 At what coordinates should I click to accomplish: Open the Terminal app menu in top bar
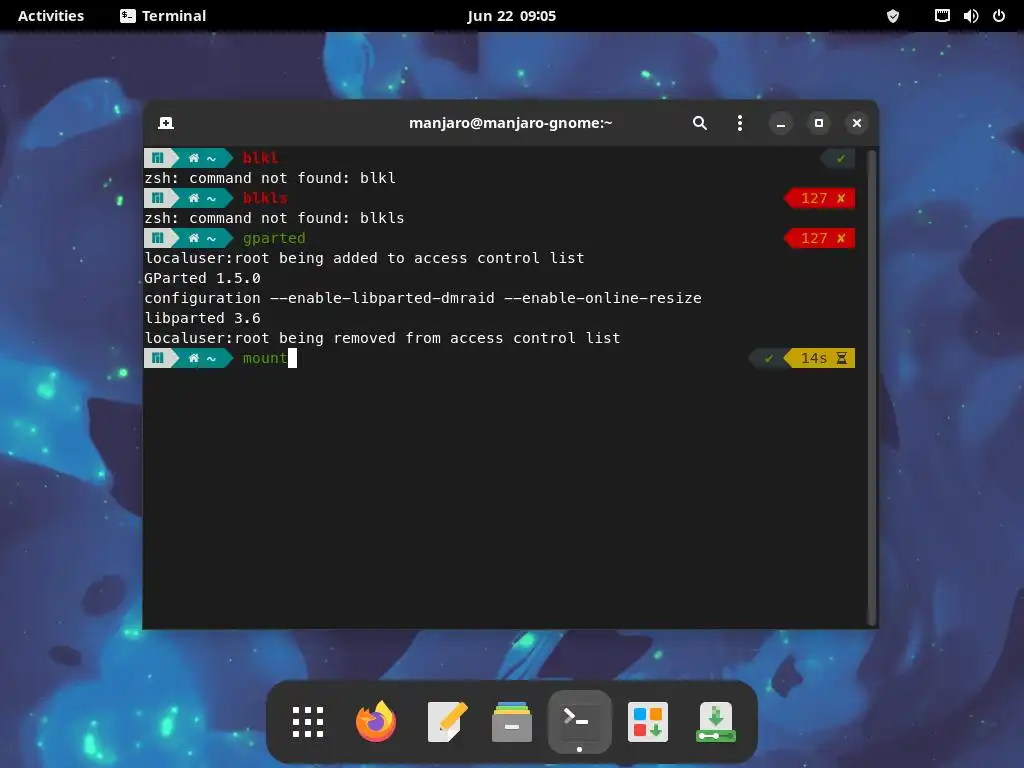163,16
